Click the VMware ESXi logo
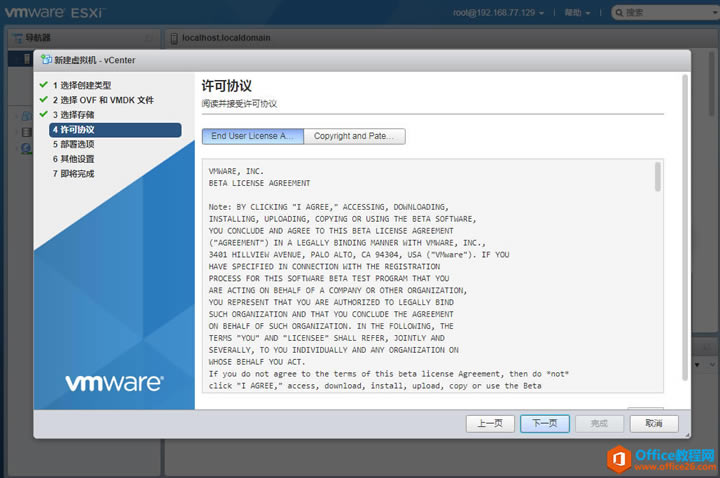Image resolution: width=720 pixels, height=478 pixels. coord(54,12)
